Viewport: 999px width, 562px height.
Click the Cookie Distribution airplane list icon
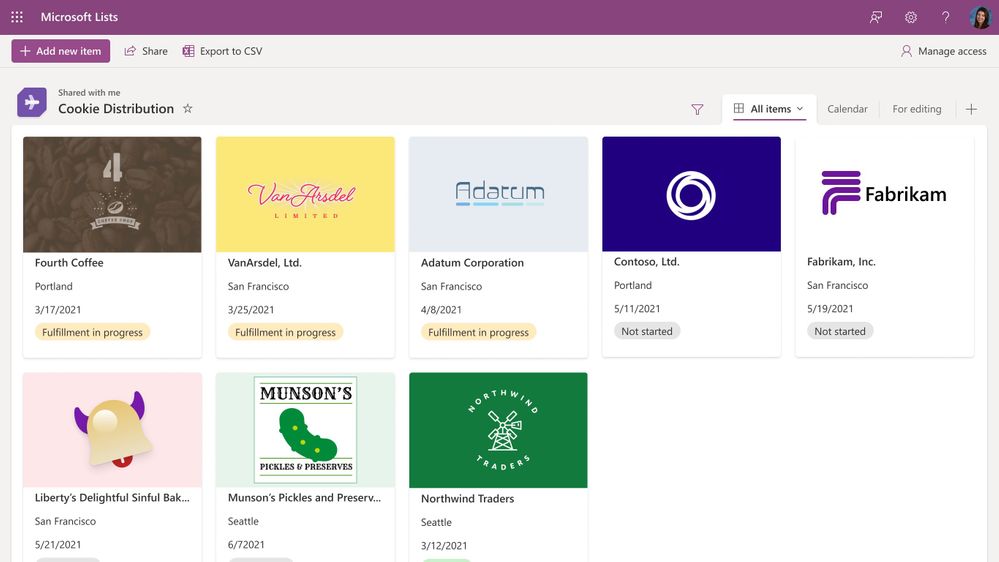click(x=31, y=102)
